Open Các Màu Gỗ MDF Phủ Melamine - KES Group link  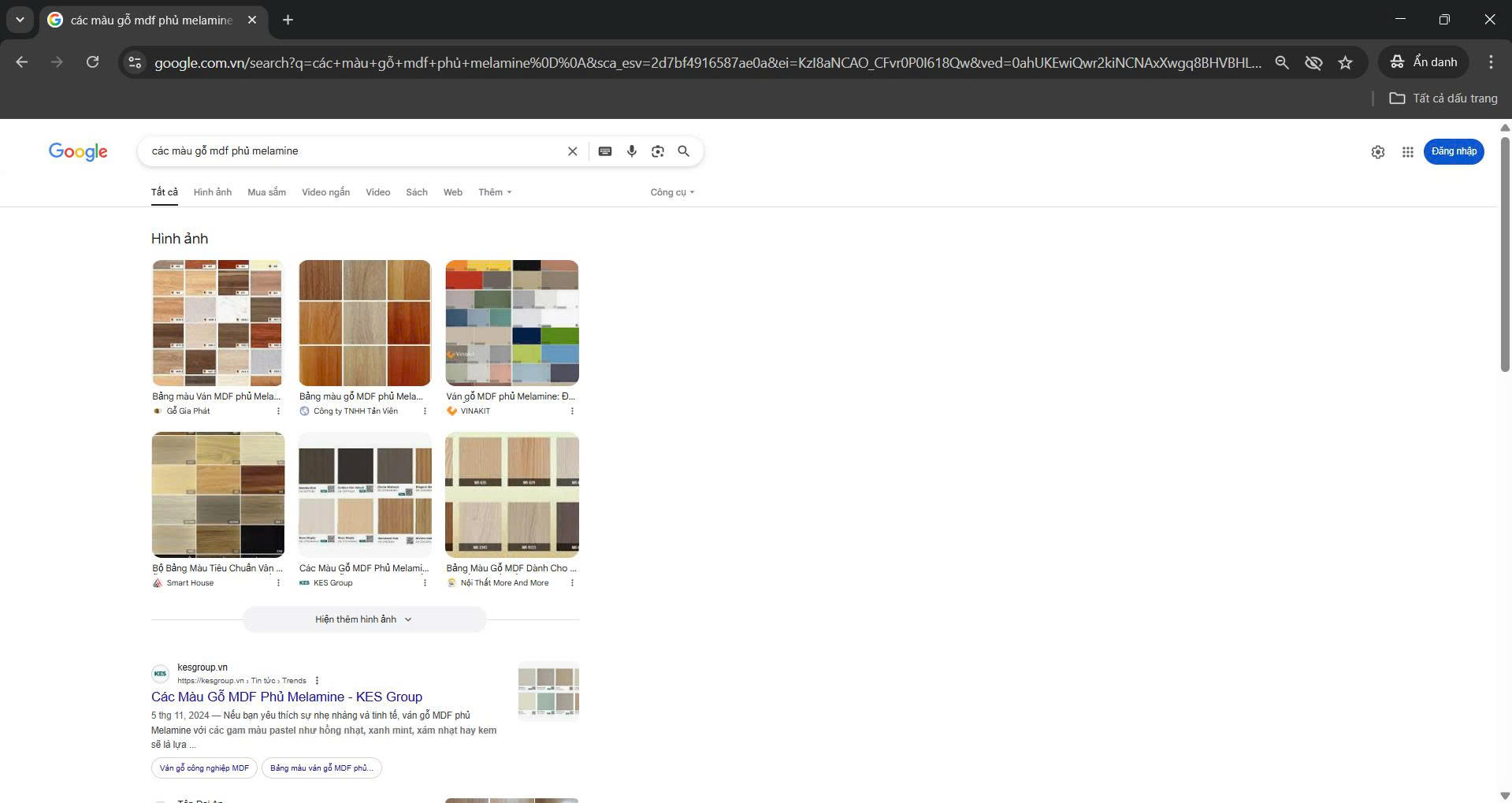[287, 697]
